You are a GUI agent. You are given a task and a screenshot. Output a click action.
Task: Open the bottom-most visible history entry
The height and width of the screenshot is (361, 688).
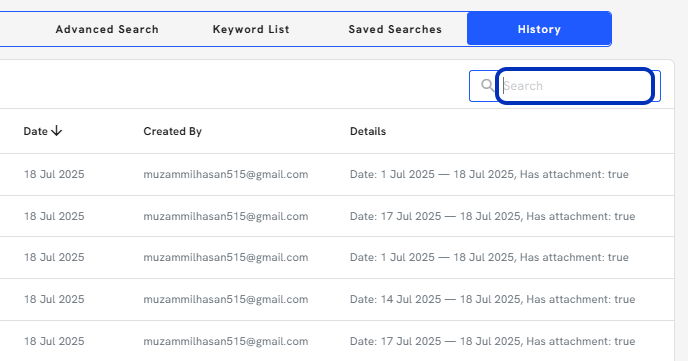pos(492,341)
